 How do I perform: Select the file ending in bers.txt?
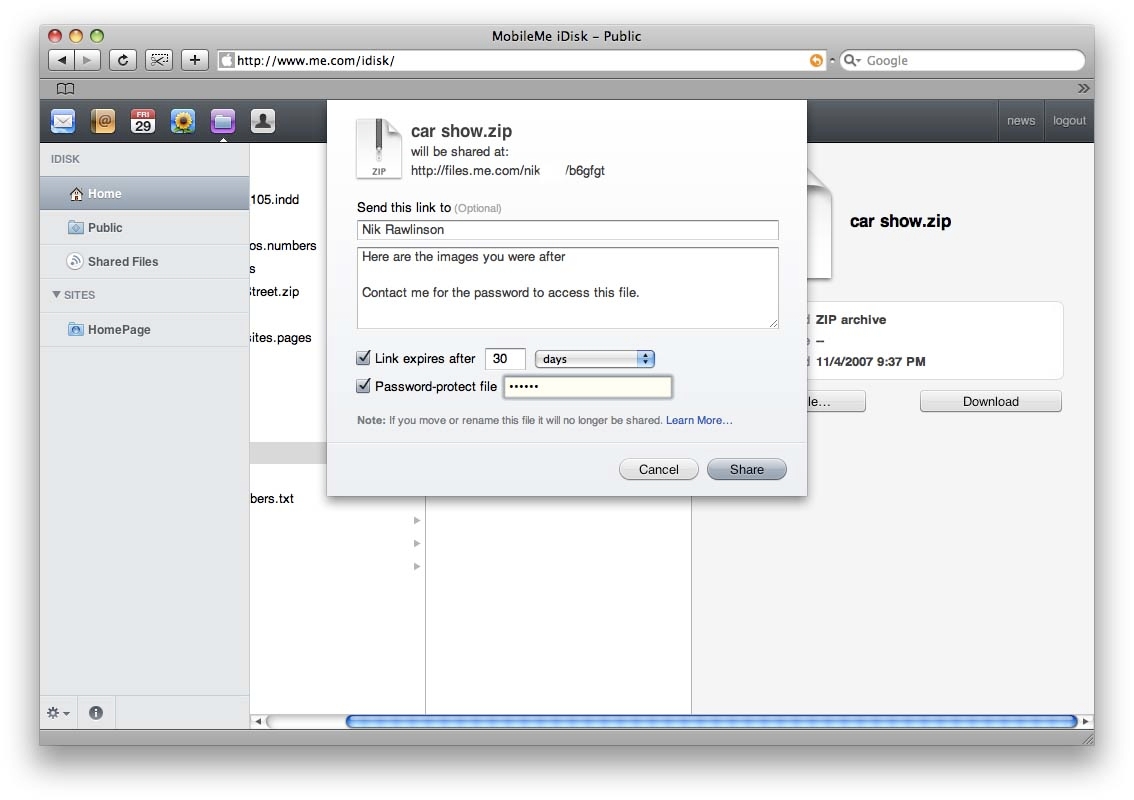coord(272,498)
